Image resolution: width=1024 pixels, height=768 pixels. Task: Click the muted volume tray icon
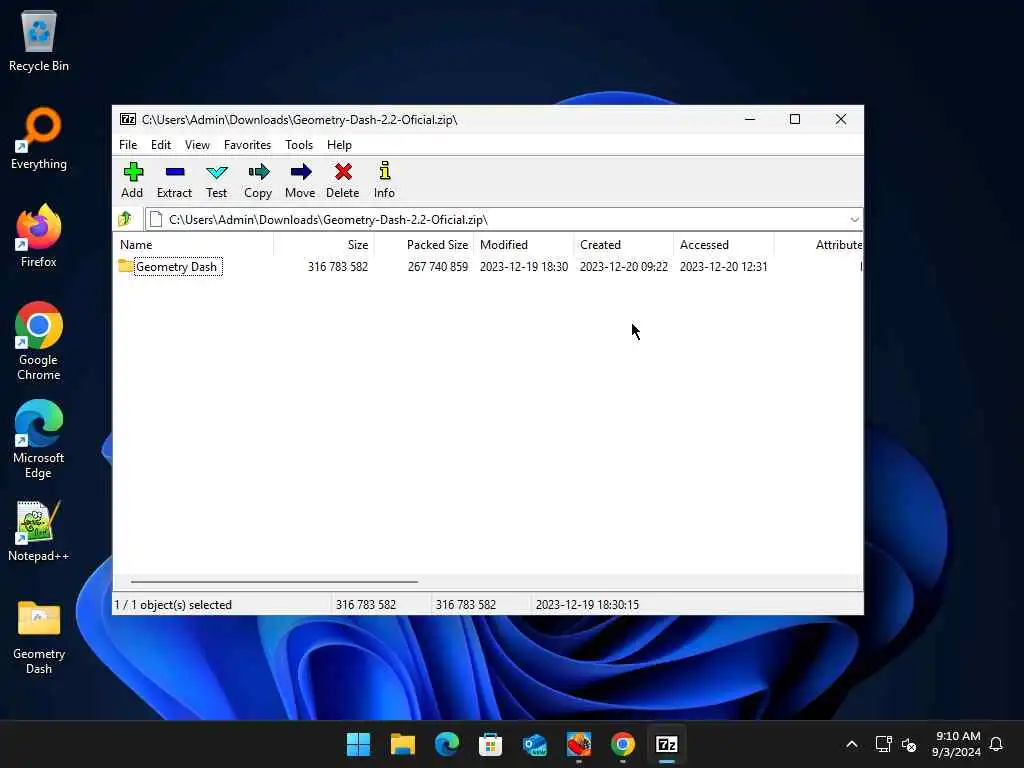[x=909, y=744]
